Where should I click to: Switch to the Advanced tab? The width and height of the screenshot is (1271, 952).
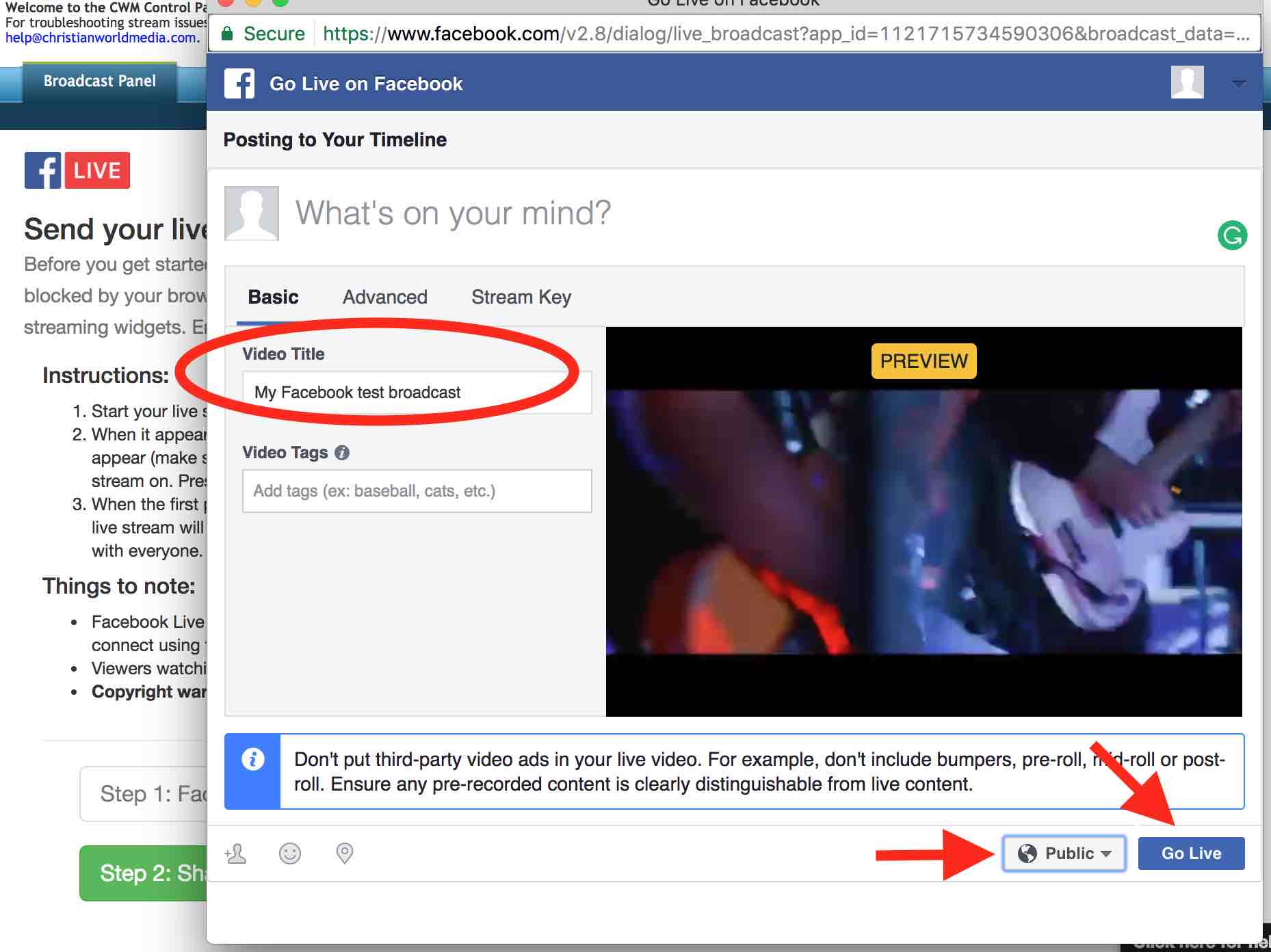(384, 297)
